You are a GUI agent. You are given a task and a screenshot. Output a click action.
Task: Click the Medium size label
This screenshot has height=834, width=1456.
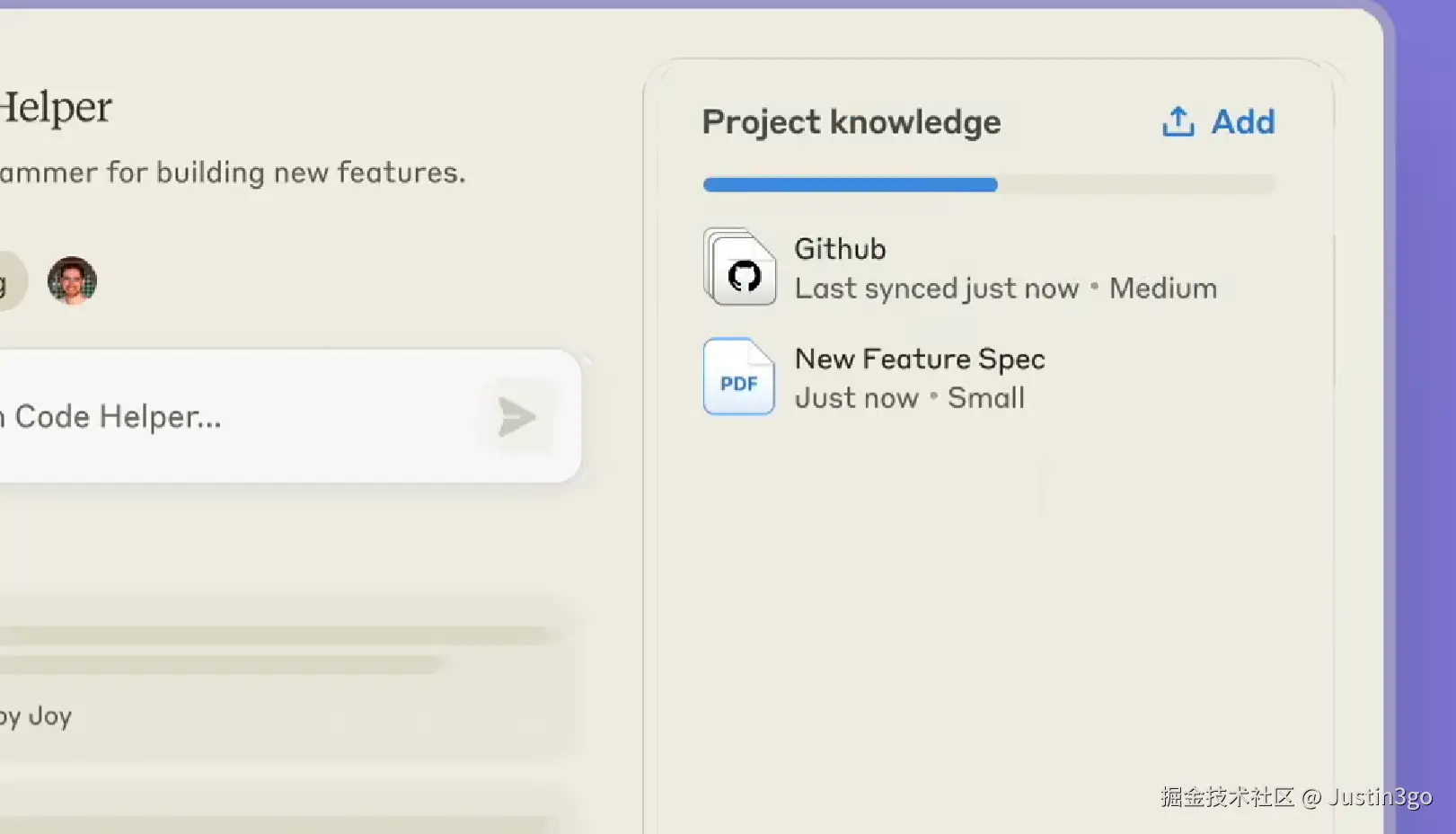click(1163, 288)
